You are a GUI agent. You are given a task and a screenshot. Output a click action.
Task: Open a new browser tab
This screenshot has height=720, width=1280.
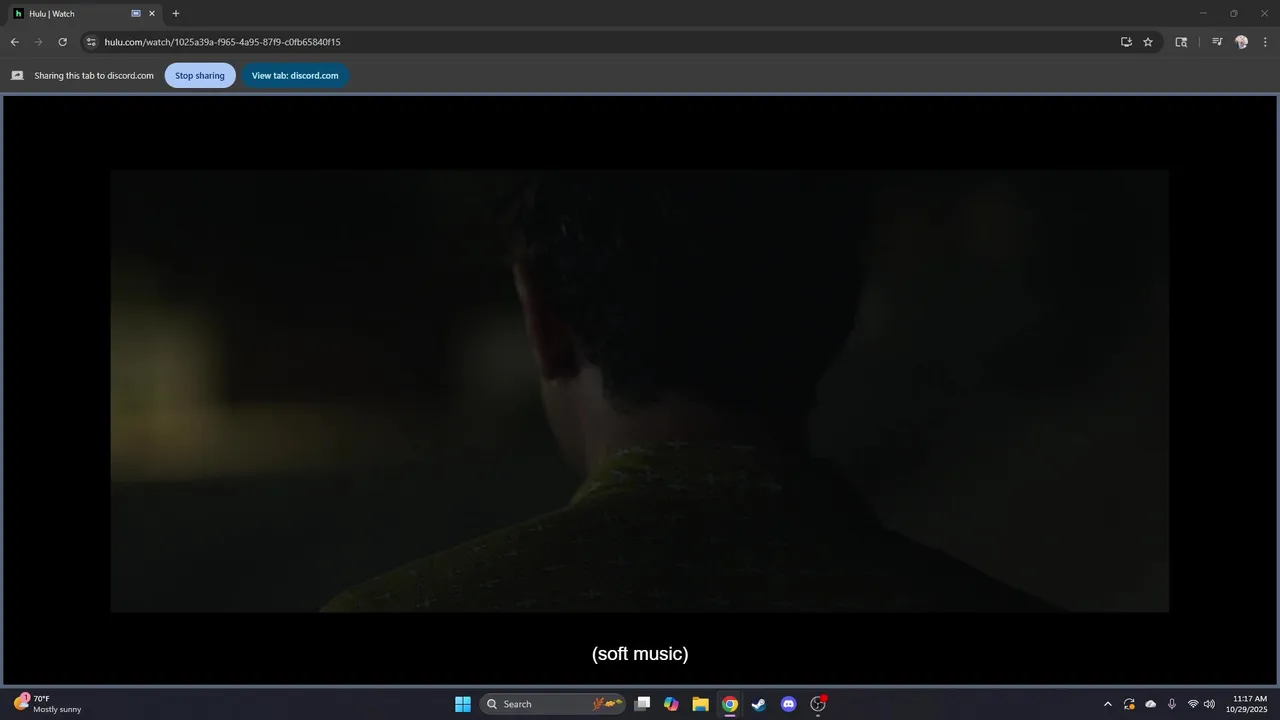[x=176, y=14]
